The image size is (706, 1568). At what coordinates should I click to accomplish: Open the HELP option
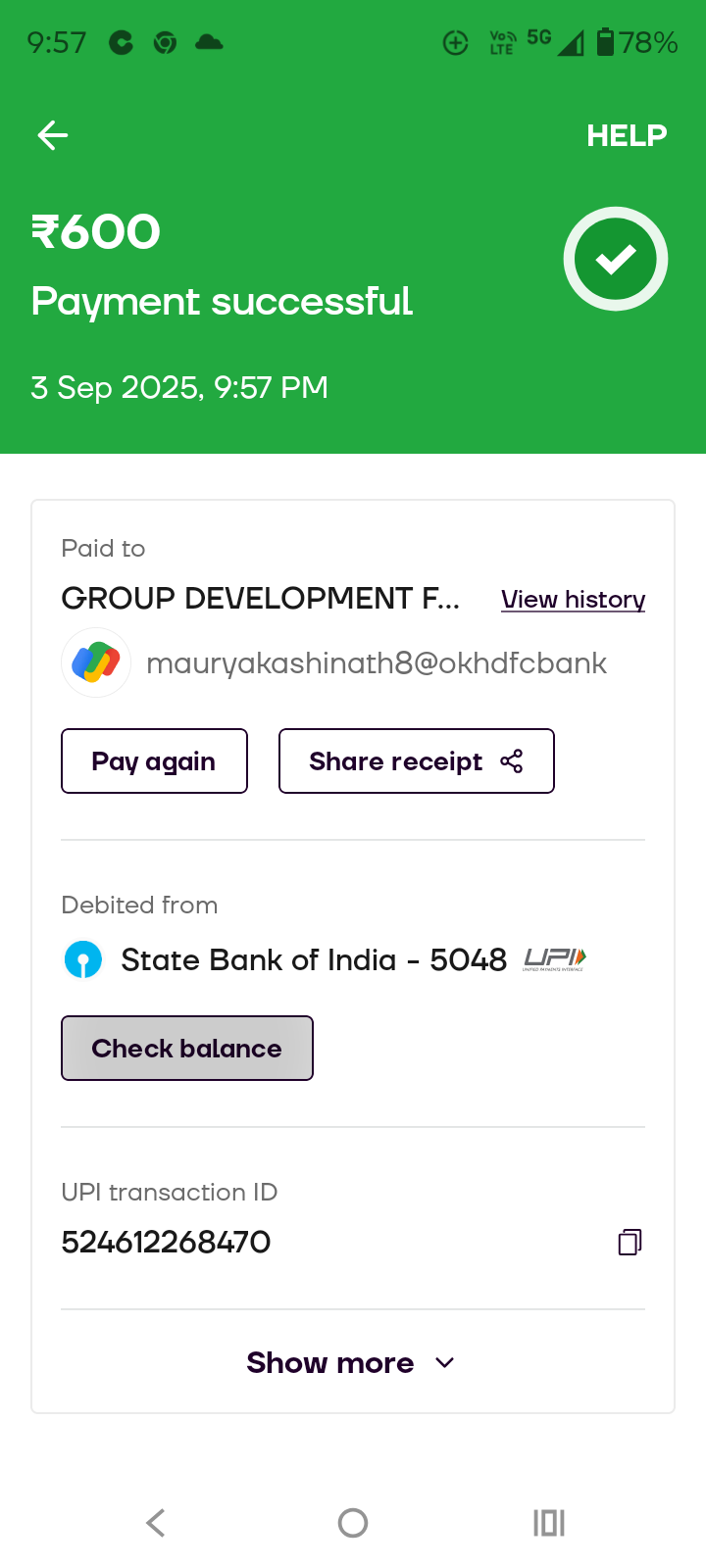[x=626, y=135]
